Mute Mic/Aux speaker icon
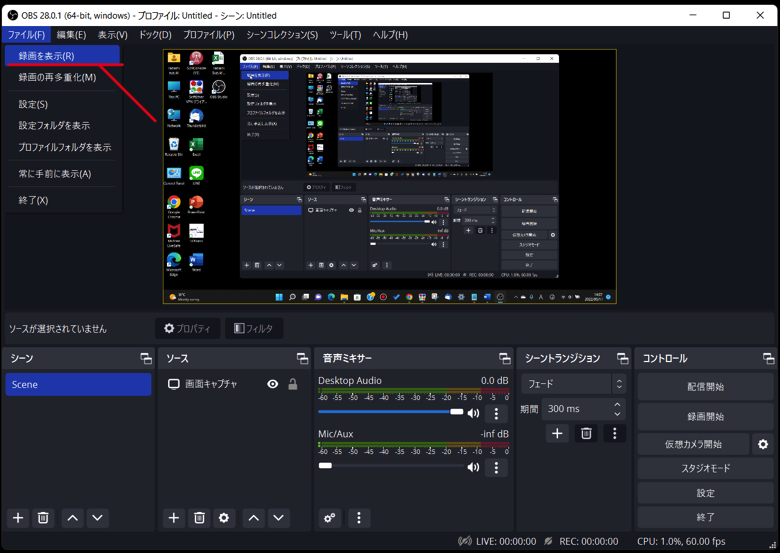Viewport: 780px width, 553px height. click(474, 466)
